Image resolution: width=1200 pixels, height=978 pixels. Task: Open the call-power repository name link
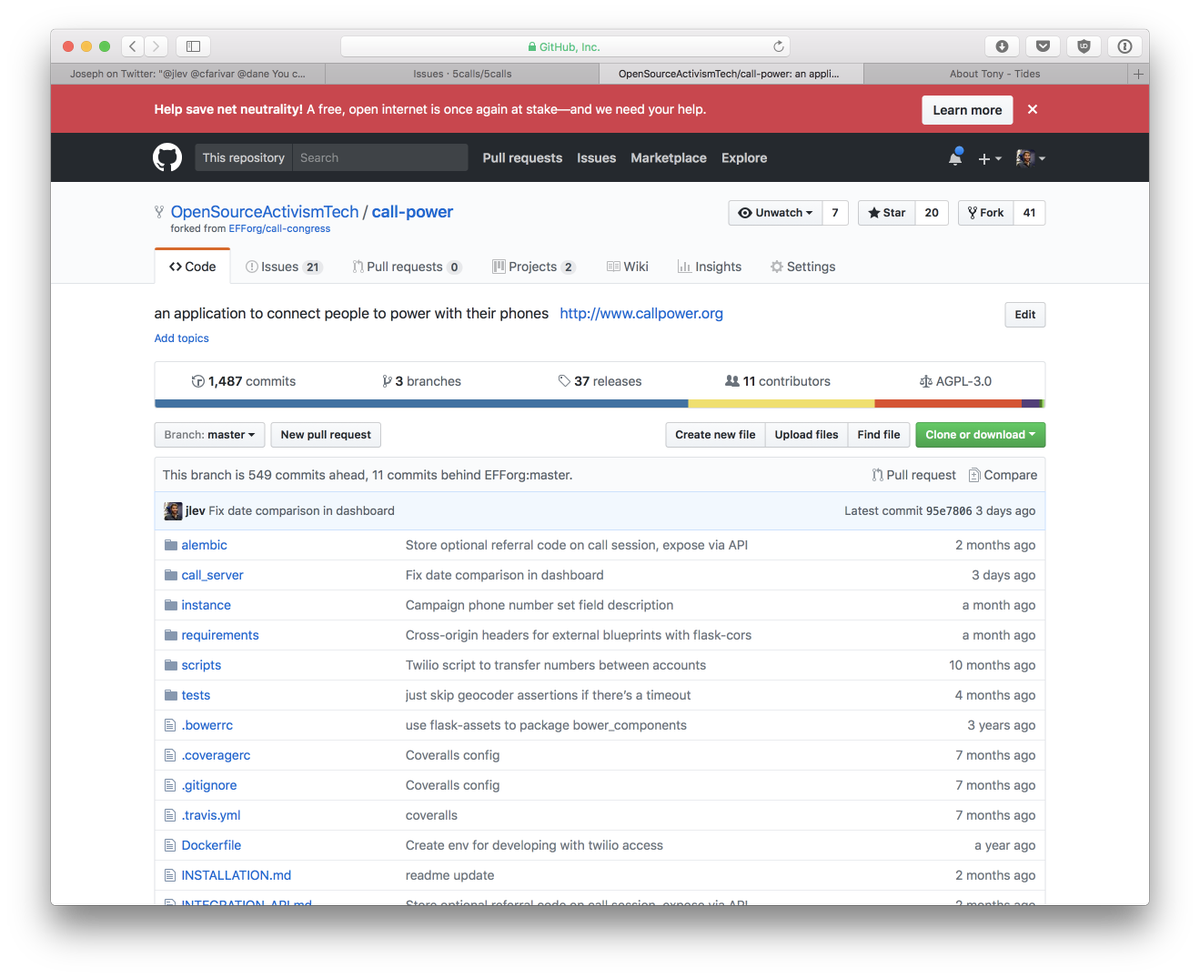(412, 212)
